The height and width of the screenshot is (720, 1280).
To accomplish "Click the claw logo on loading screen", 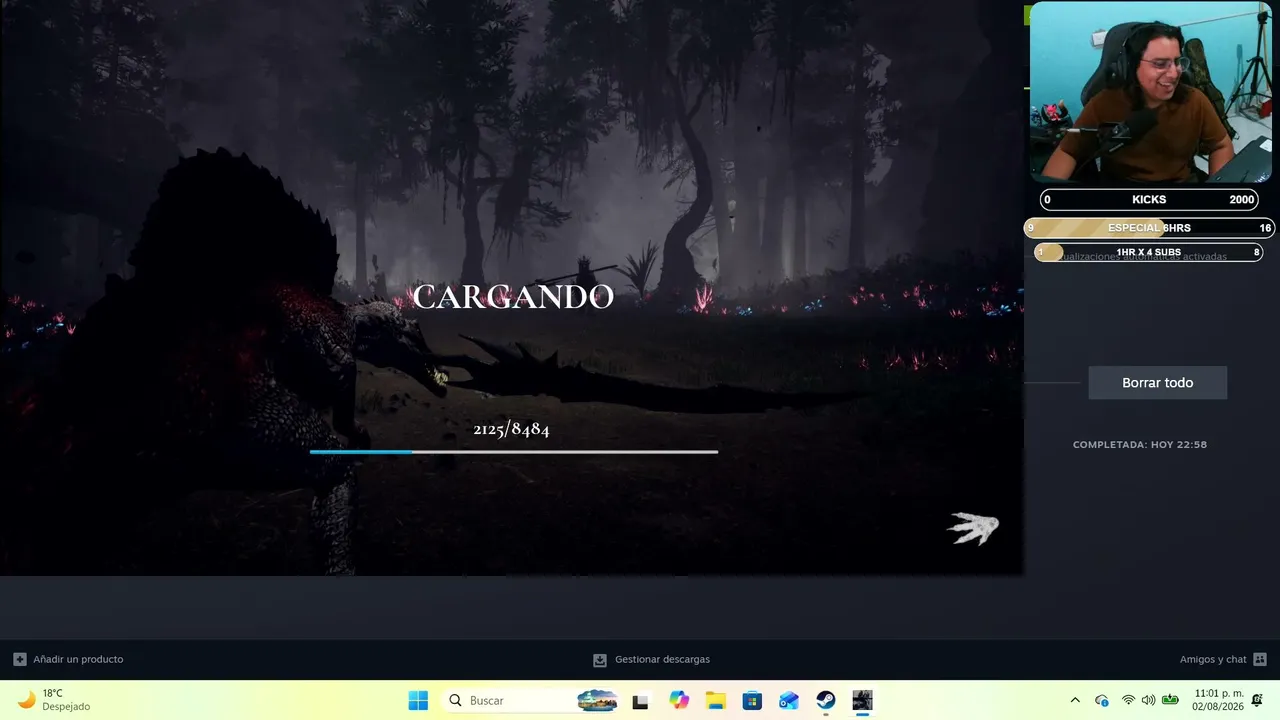I will [x=973, y=529].
